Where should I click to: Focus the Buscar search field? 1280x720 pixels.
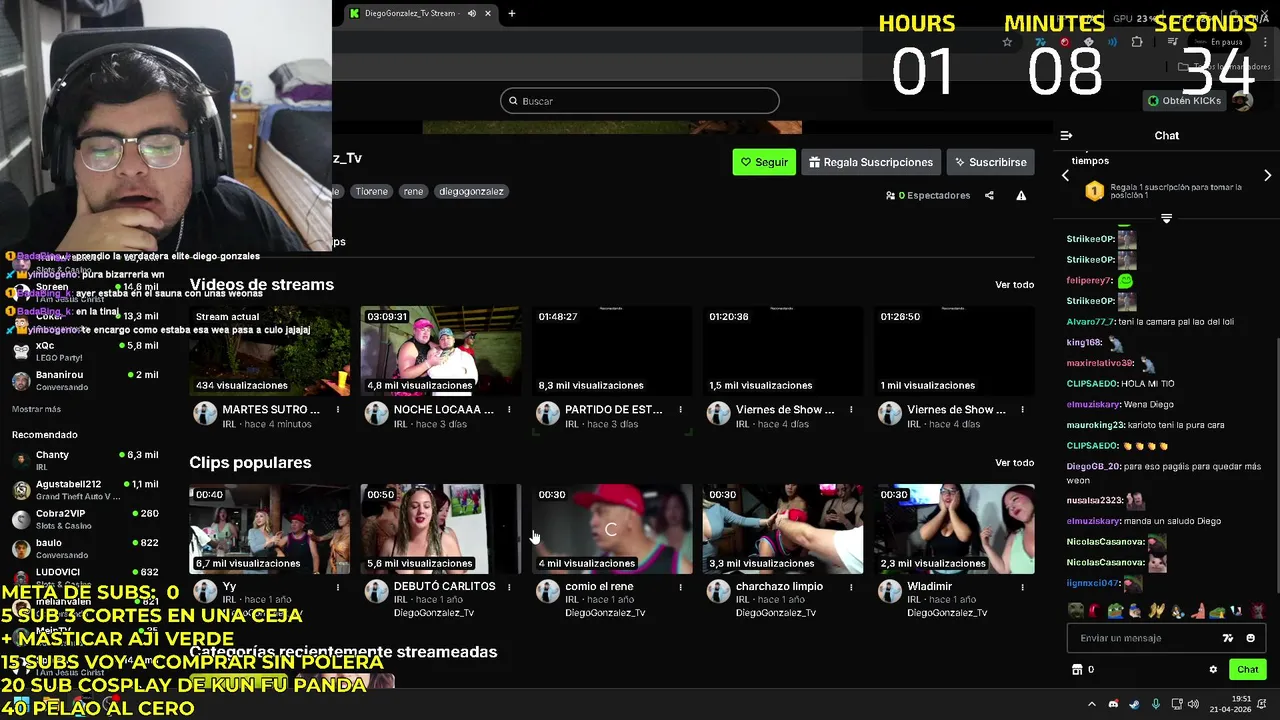click(x=640, y=101)
